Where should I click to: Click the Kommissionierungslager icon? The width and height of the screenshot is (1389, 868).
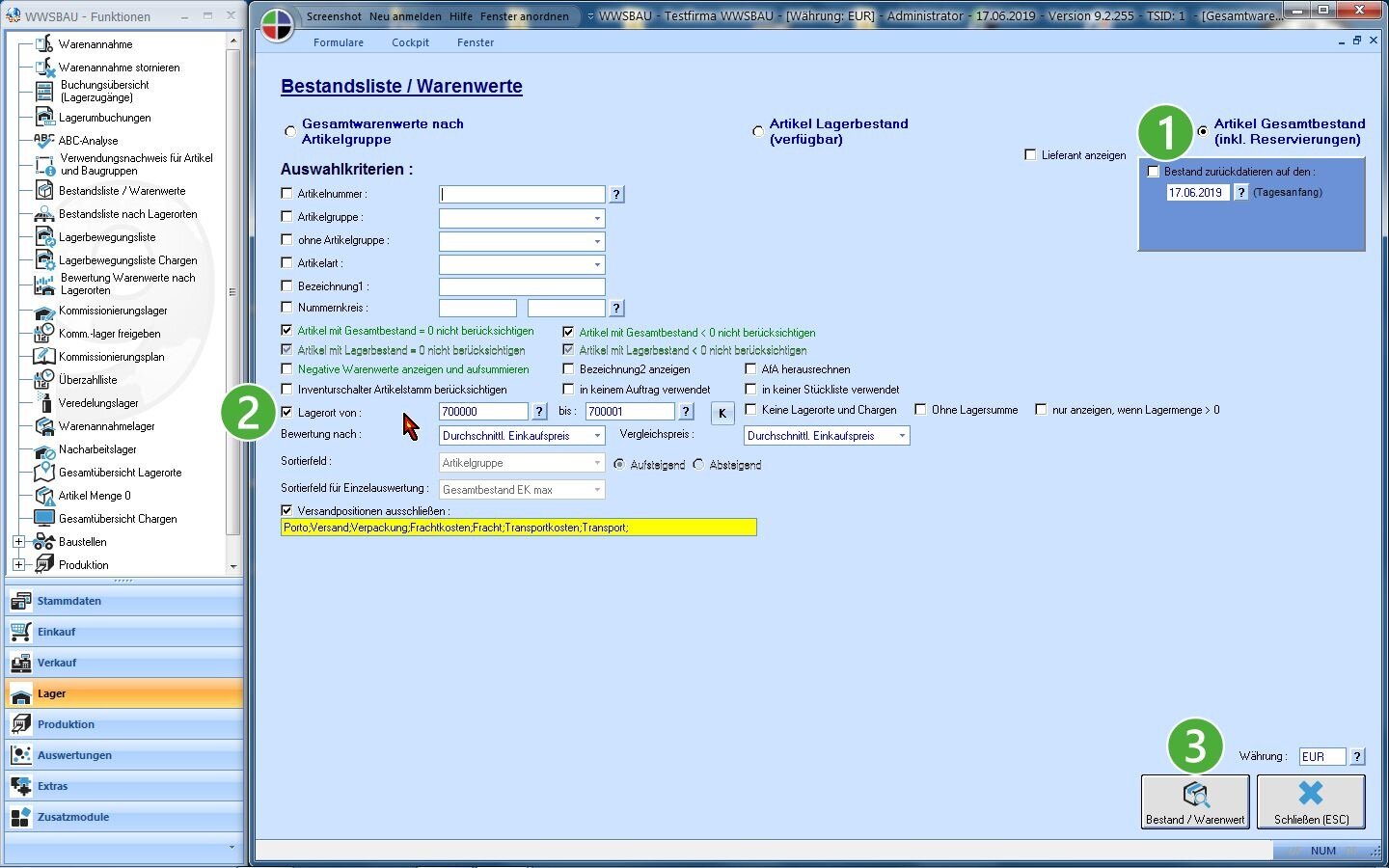pyautogui.click(x=44, y=311)
